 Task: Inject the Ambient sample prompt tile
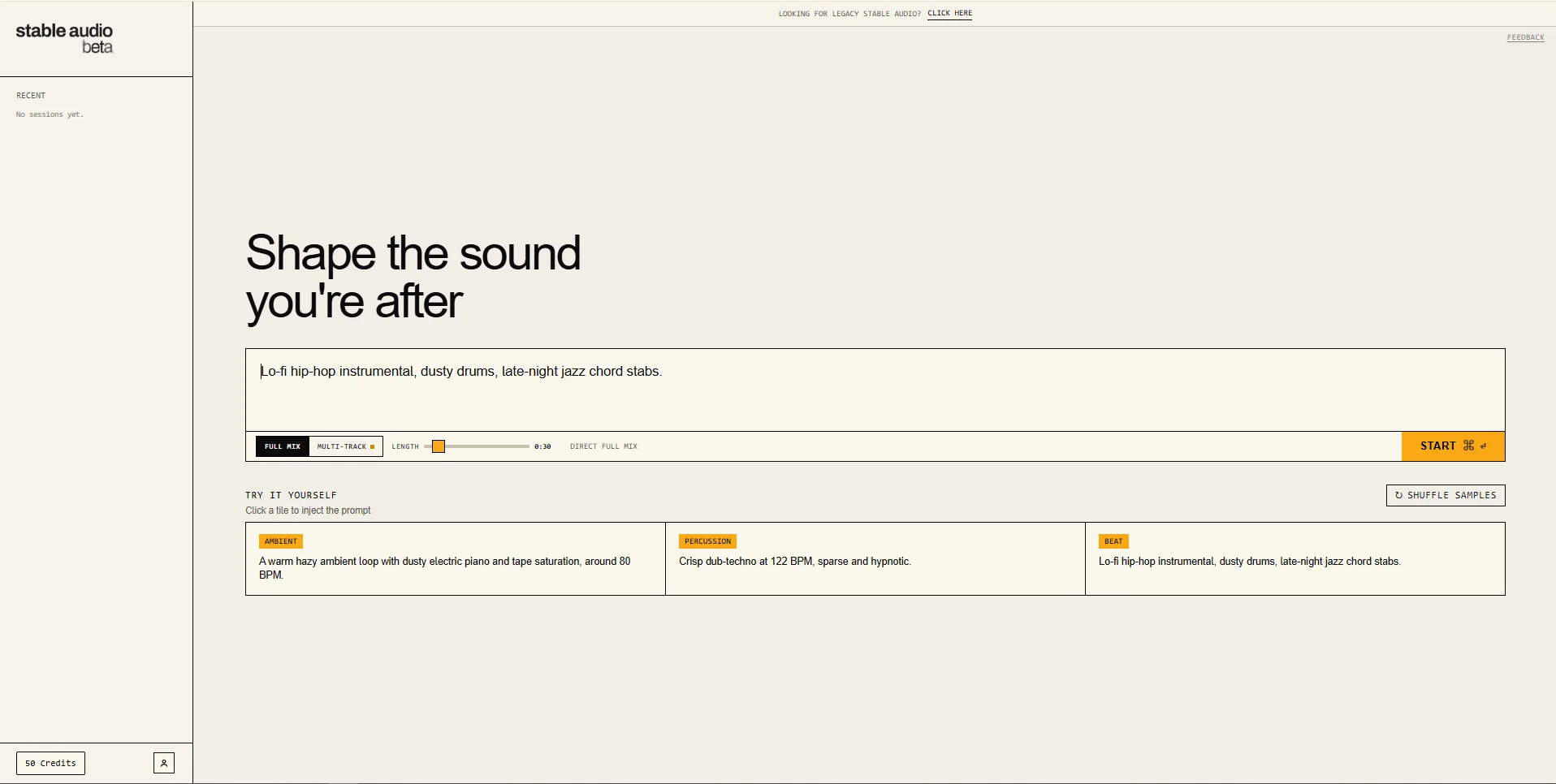pyautogui.click(x=456, y=558)
